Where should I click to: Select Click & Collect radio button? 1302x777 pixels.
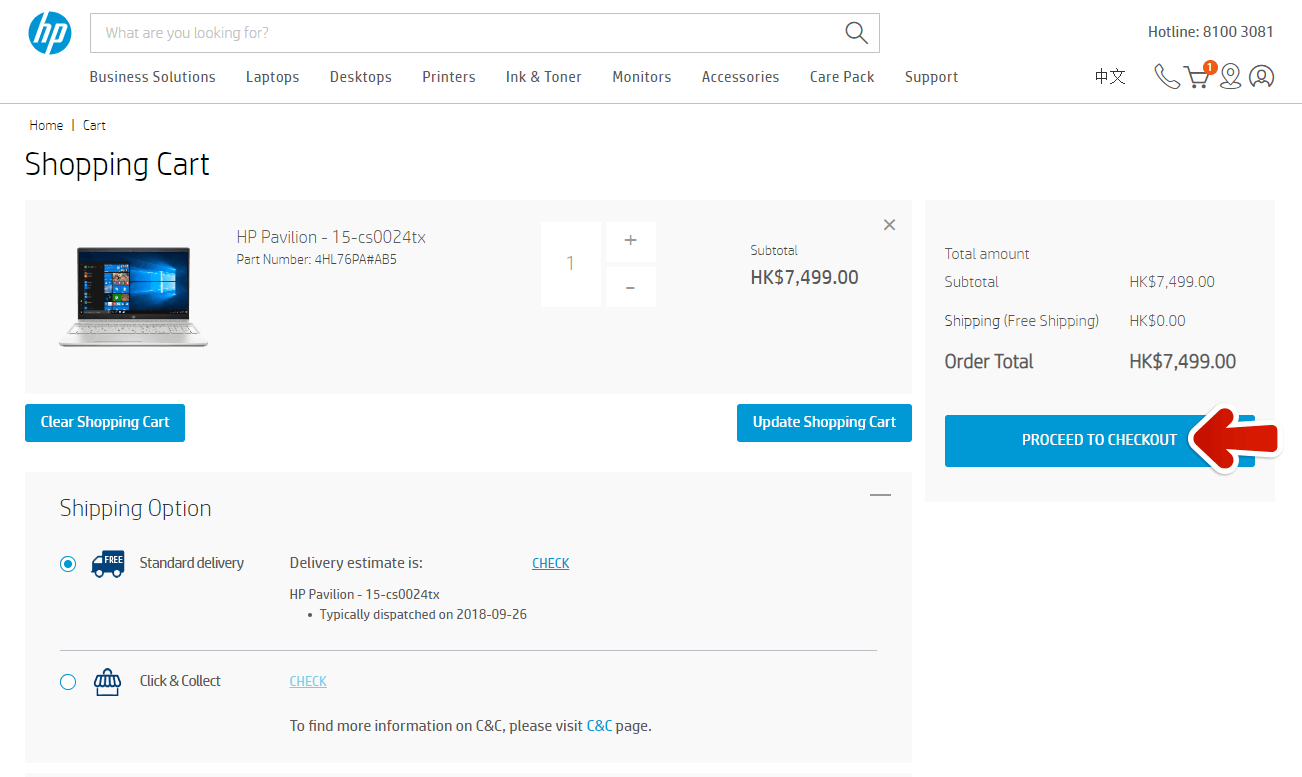tap(68, 682)
